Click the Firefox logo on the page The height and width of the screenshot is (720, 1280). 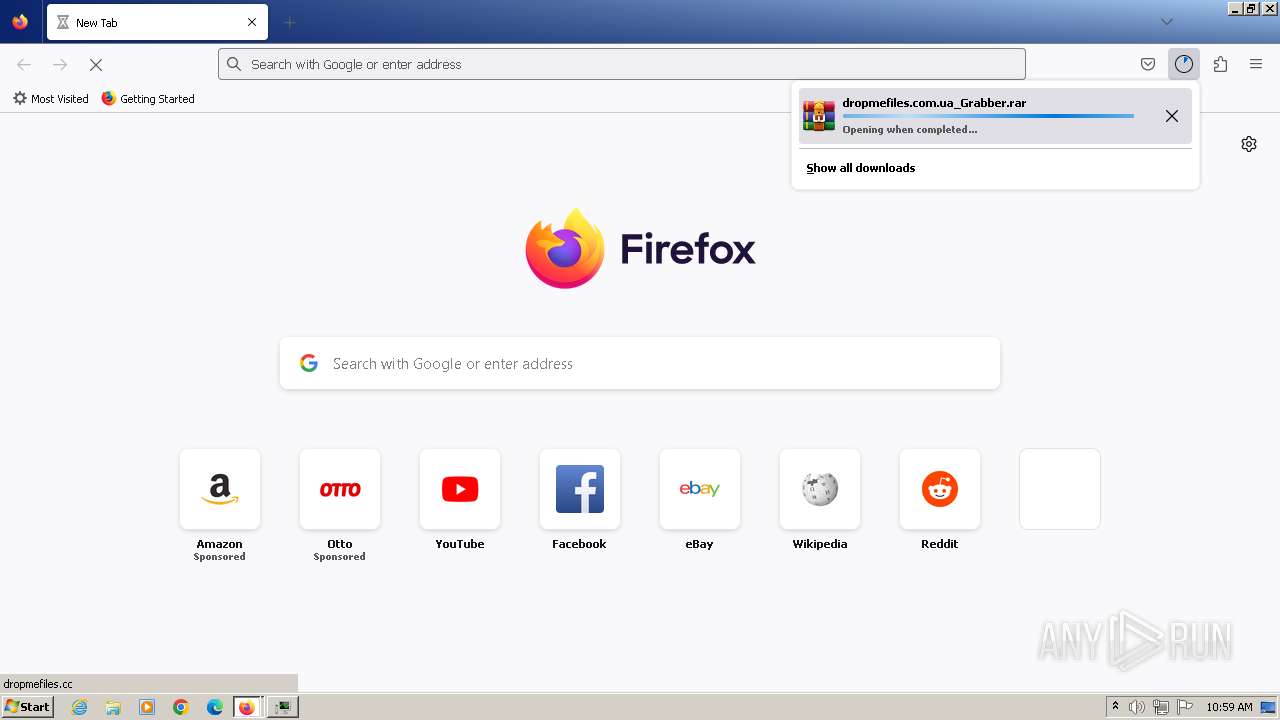click(x=565, y=248)
